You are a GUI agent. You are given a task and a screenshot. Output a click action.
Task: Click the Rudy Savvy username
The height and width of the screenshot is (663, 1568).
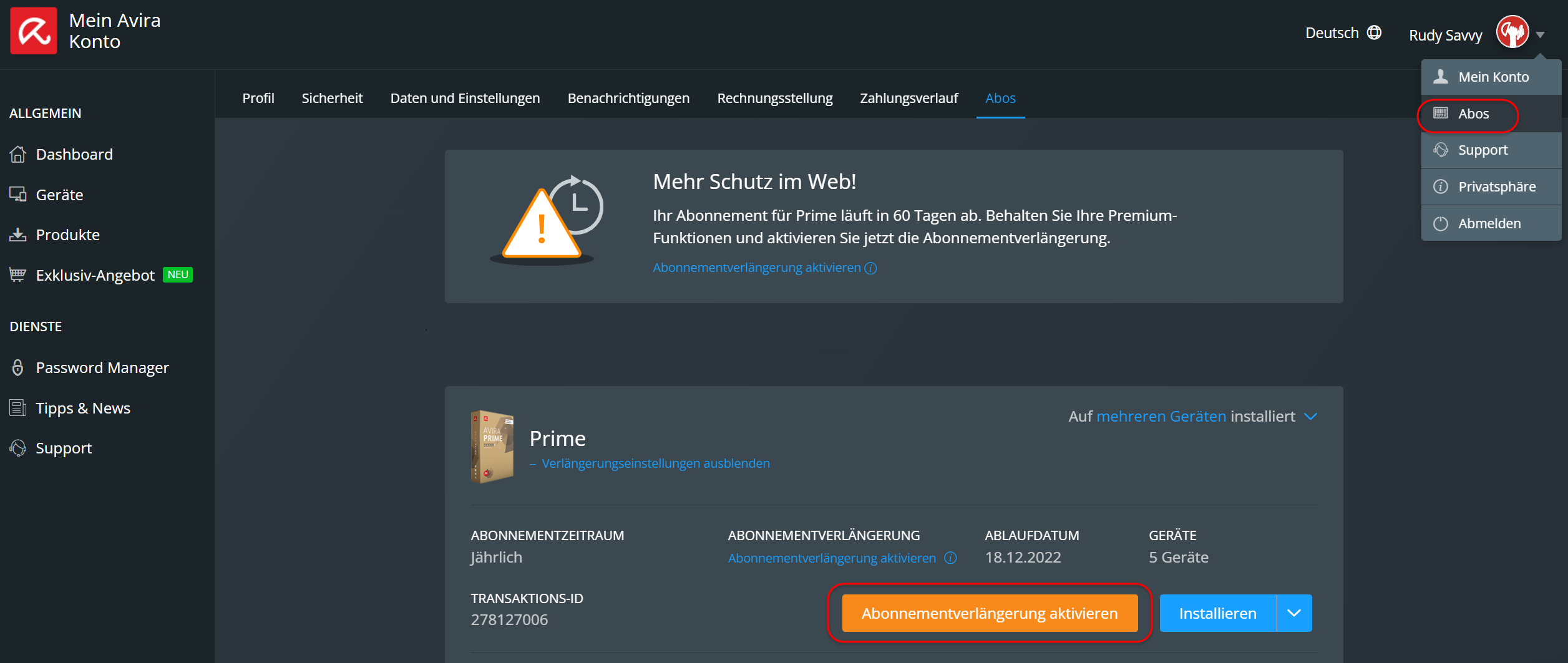click(1445, 35)
